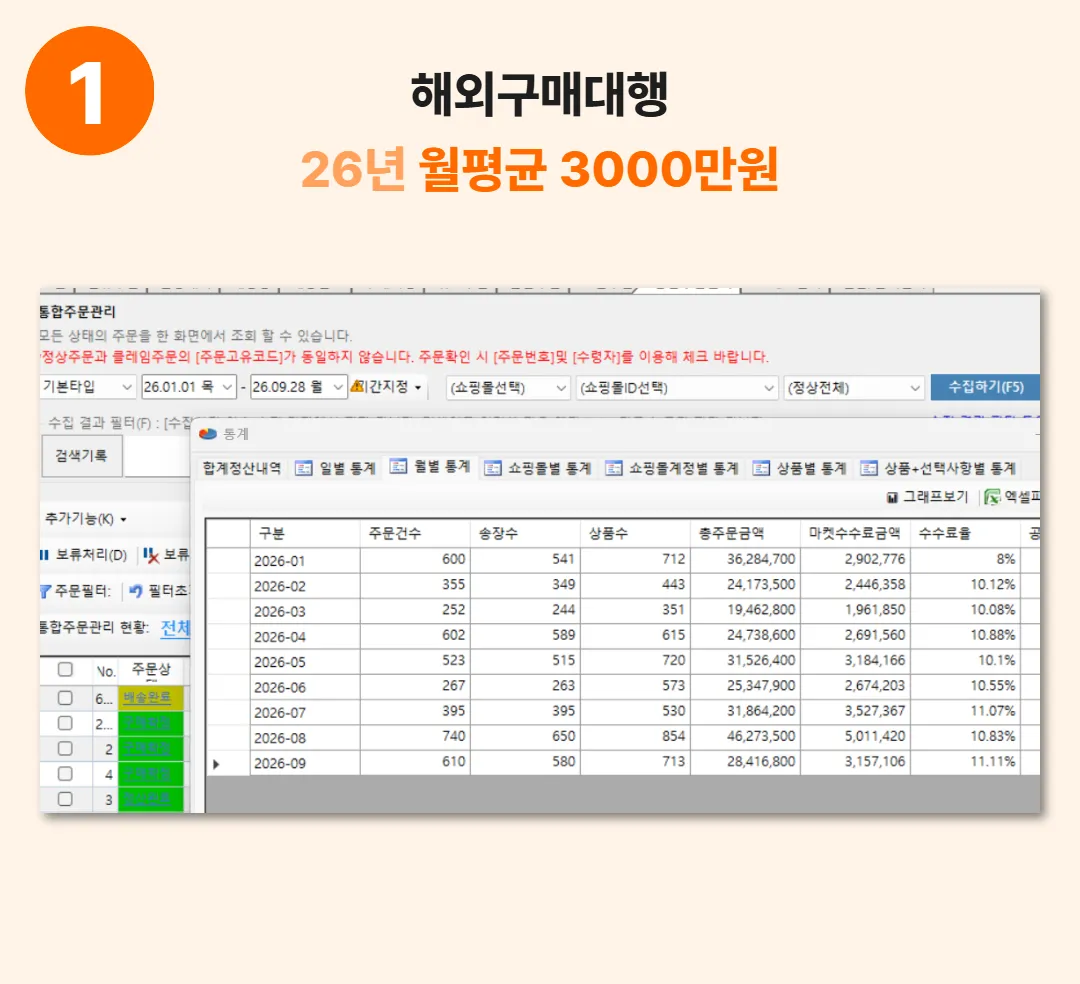Click the icon of 쇼핑몰계정별 통계 tab
The height and width of the screenshot is (984, 1080).
point(614,468)
